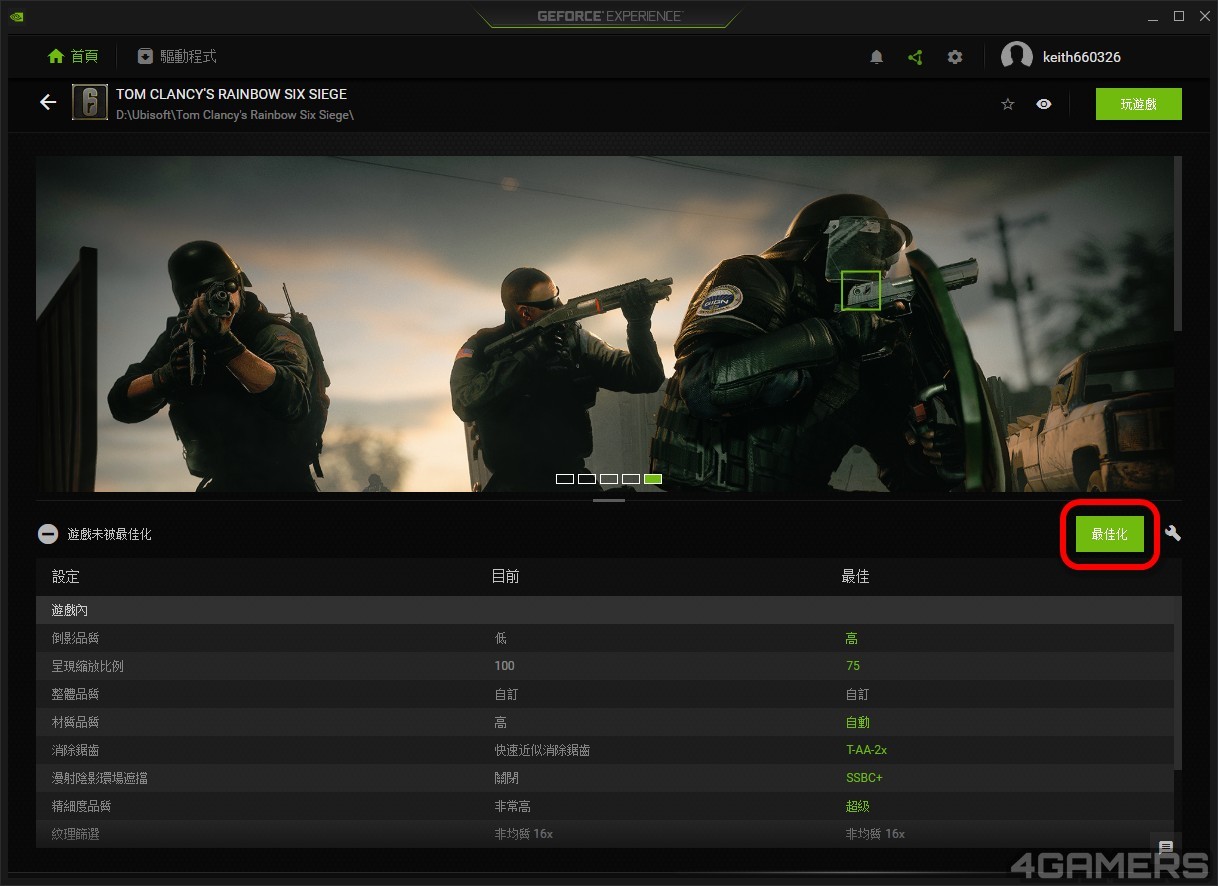Viewport: 1218px width, 886px height.
Task: Open the notifications bell
Action: coord(877,57)
